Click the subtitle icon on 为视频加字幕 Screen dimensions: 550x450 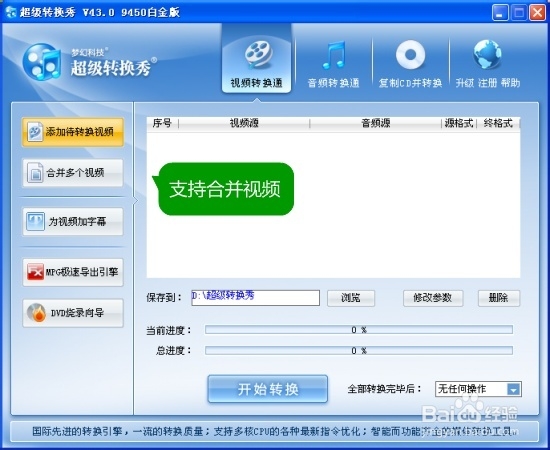35,222
